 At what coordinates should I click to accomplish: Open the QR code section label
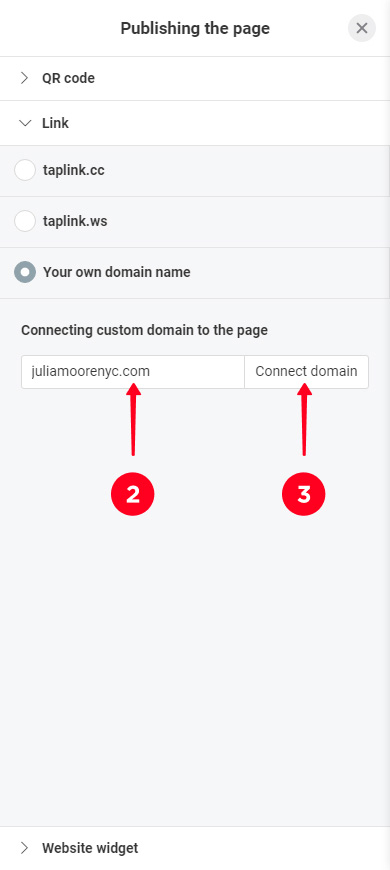[68, 78]
